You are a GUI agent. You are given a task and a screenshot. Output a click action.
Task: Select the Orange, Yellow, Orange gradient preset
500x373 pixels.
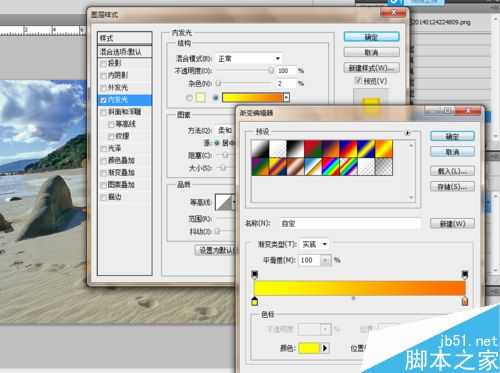tap(384, 148)
